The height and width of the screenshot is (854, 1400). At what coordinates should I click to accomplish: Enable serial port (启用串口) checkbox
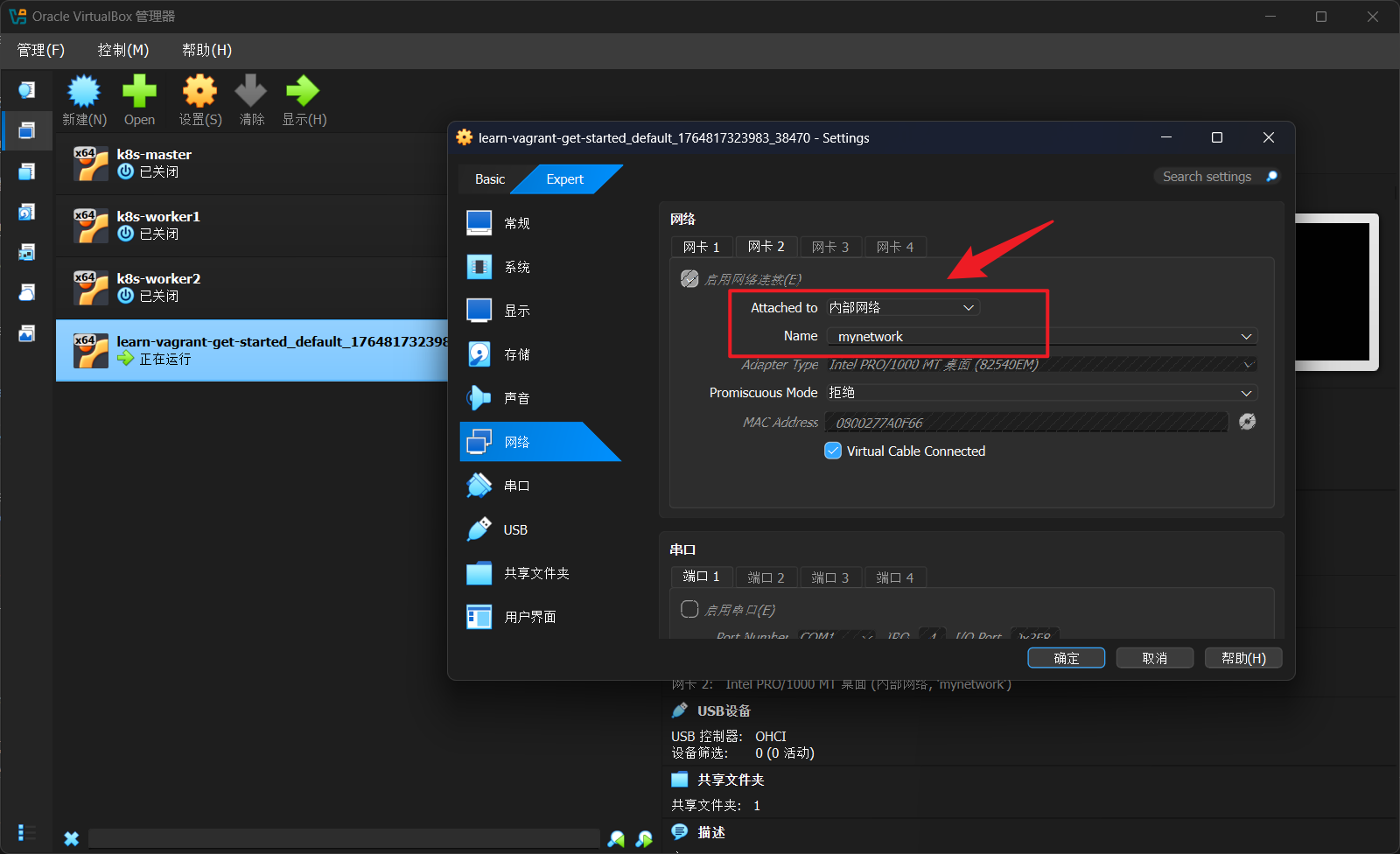click(x=689, y=609)
